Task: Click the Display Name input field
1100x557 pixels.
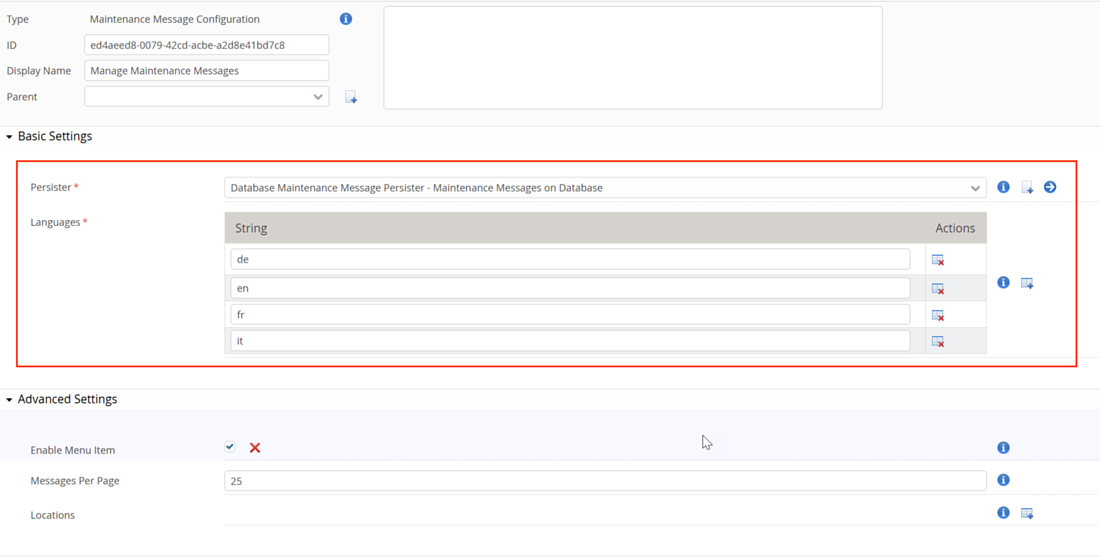Action: pyautogui.click(x=206, y=71)
